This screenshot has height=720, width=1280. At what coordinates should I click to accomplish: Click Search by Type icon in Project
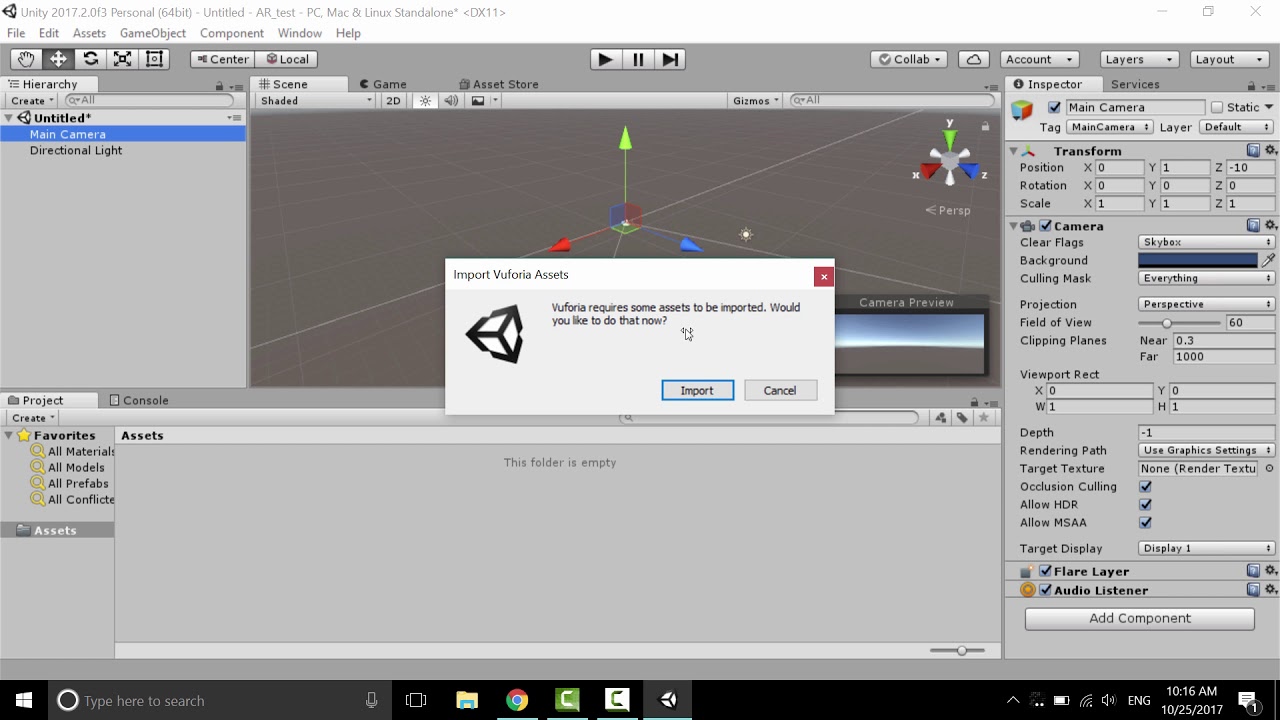(x=941, y=418)
